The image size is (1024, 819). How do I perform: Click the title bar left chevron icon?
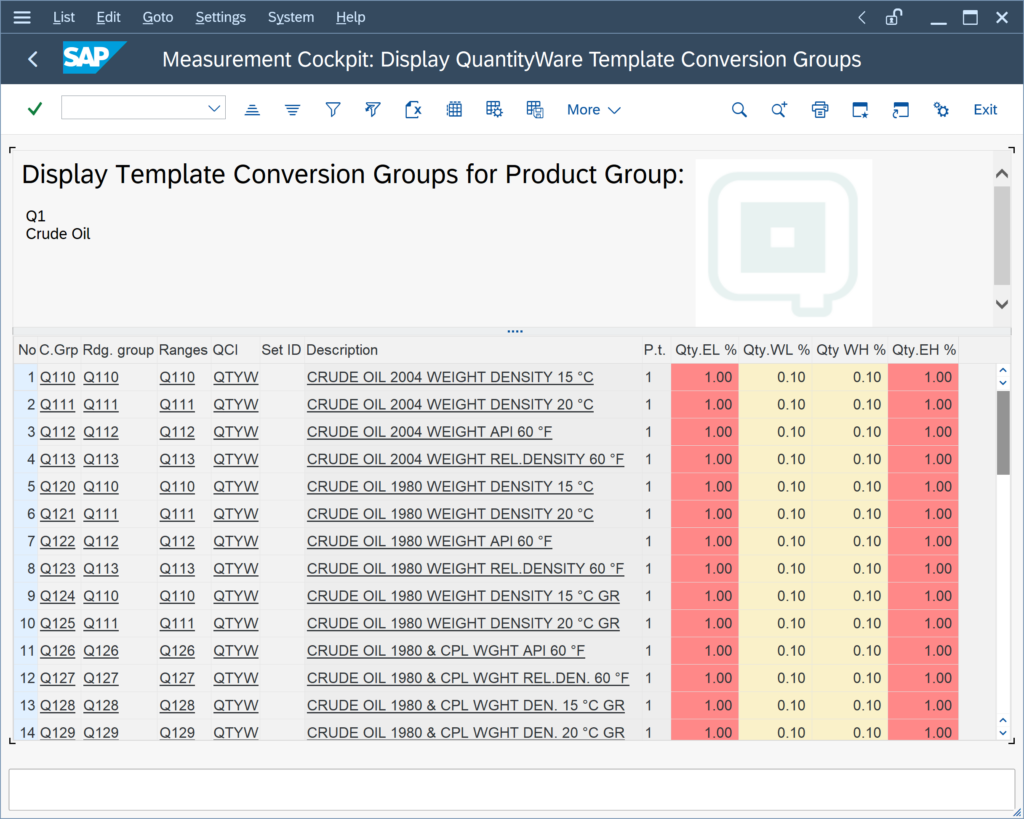pos(862,18)
